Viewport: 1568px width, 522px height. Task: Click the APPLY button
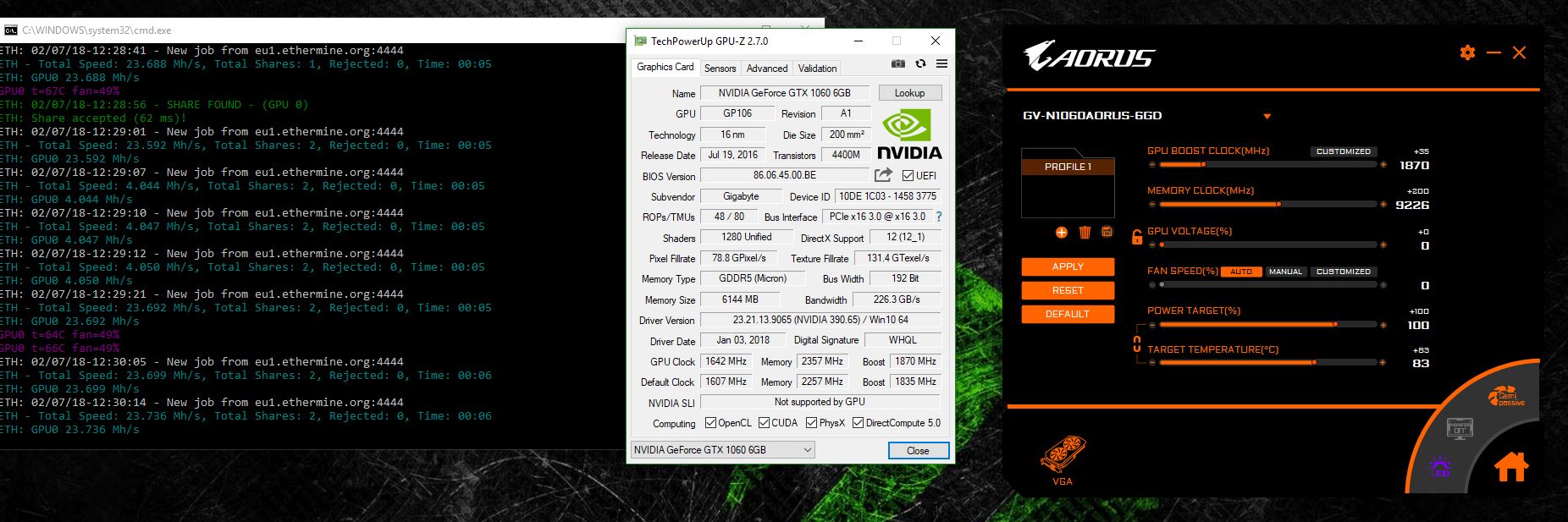pyautogui.click(x=1068, y=266)
